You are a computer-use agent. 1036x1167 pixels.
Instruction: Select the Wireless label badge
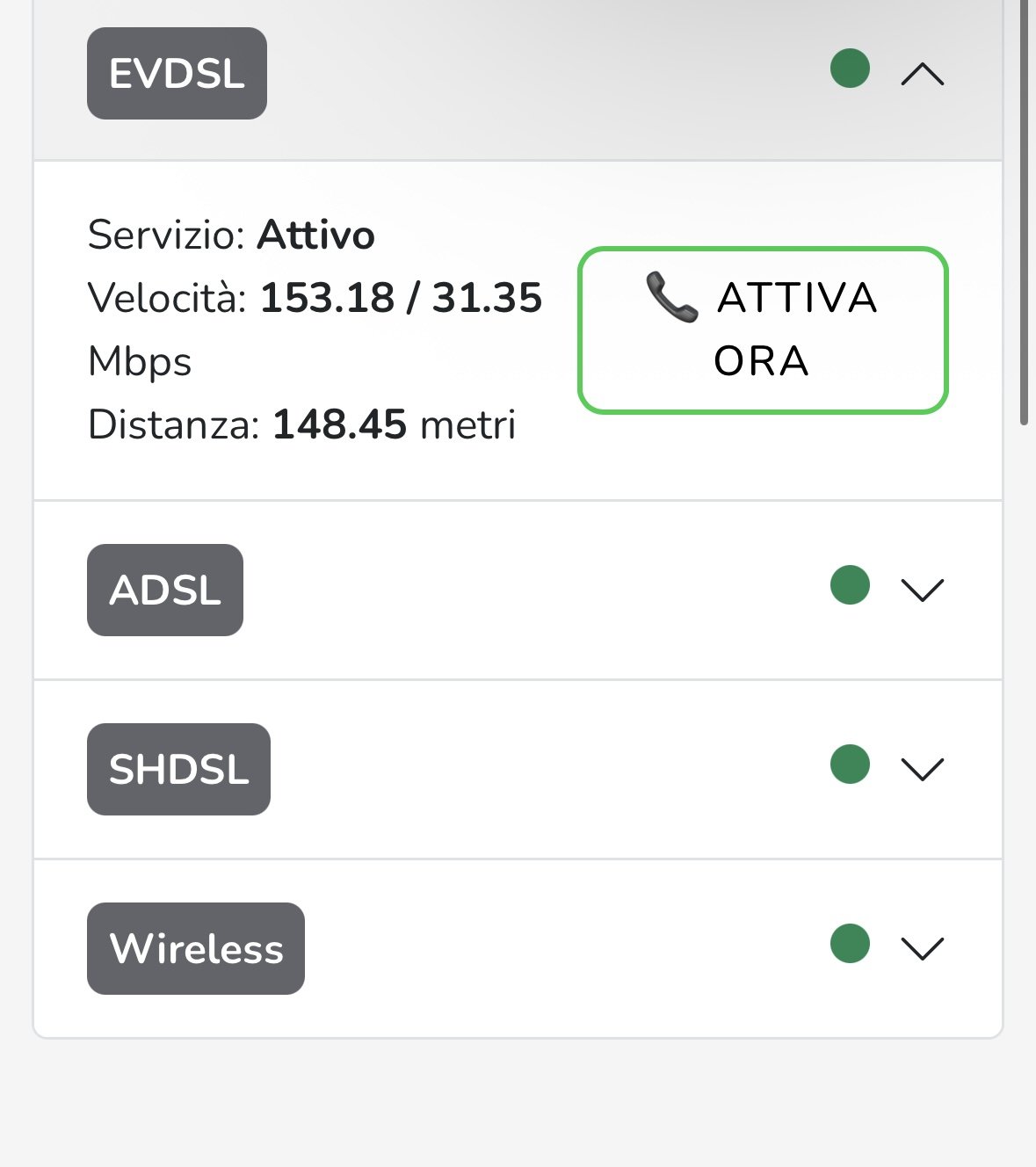(196, 949)
